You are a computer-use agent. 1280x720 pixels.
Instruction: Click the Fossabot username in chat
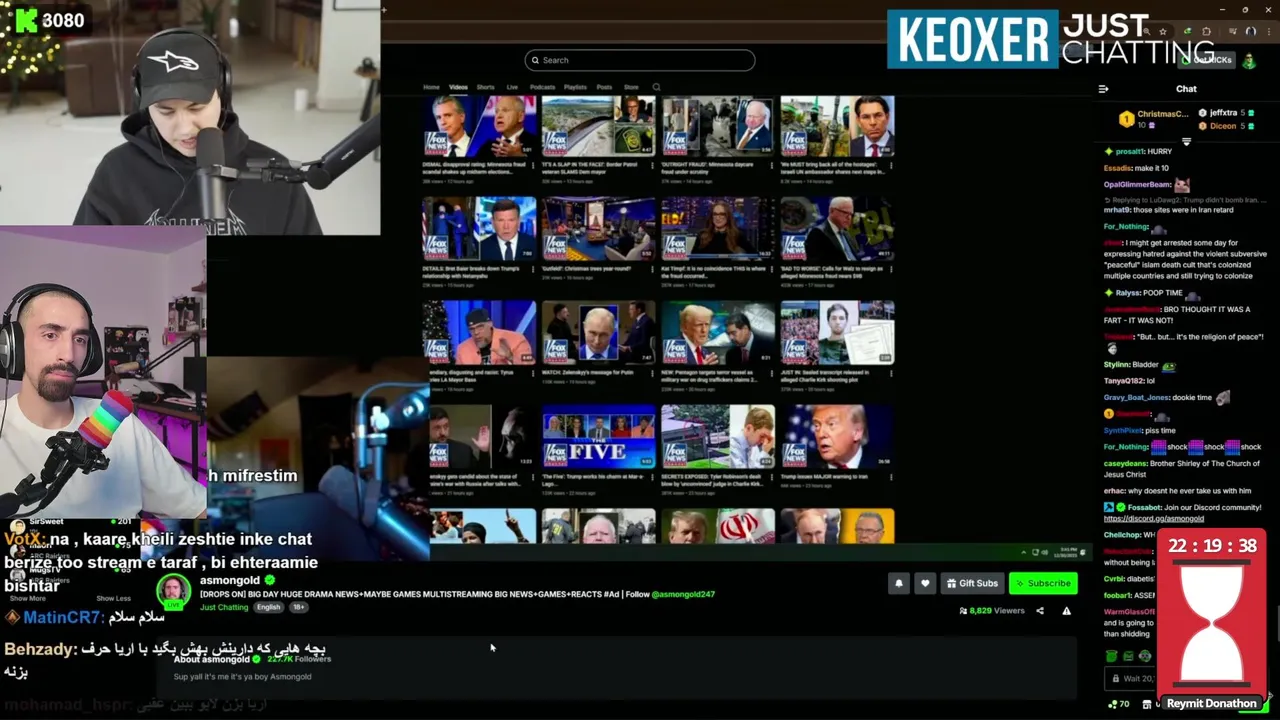(1146, 507)
